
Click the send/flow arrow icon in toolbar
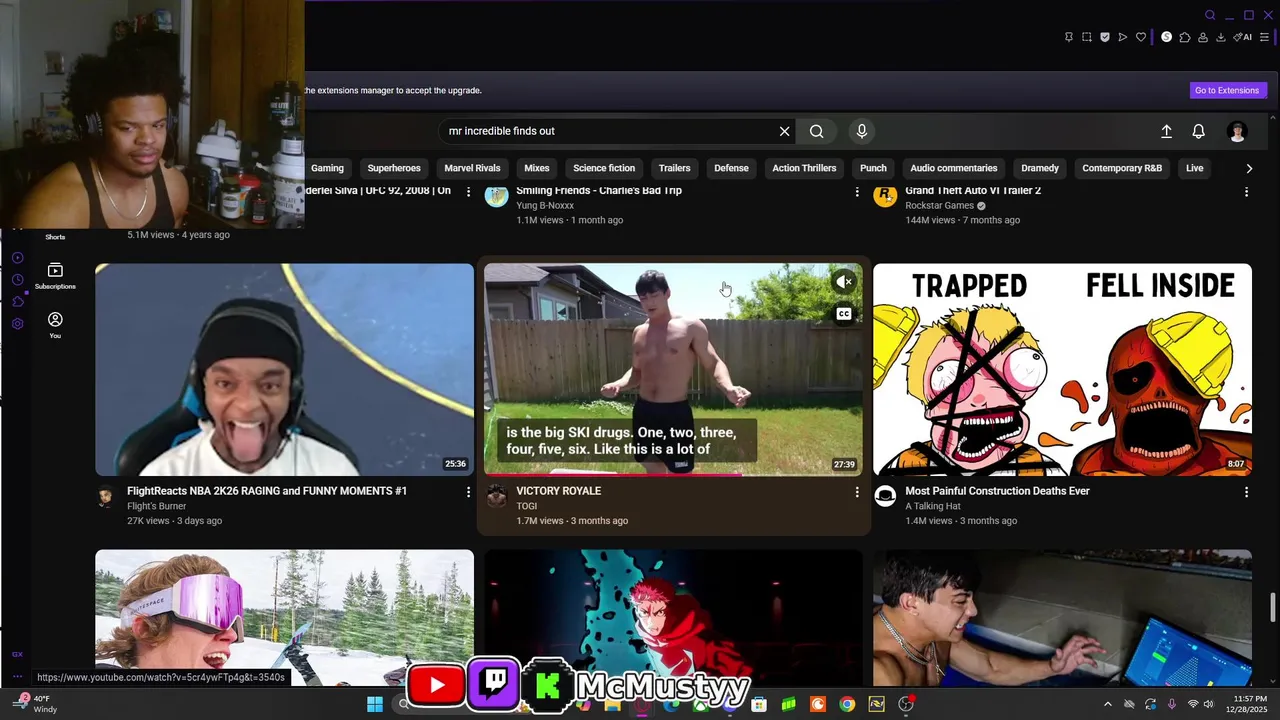coord(1123,37)
